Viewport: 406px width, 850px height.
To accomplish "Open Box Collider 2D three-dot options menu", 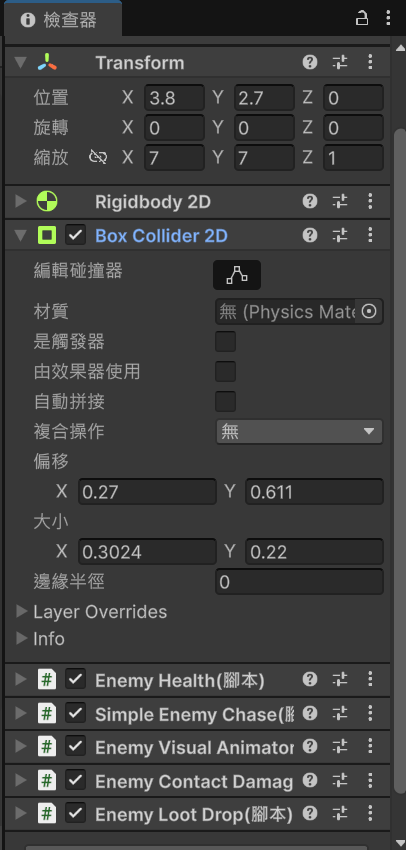I will coord(370,235).
